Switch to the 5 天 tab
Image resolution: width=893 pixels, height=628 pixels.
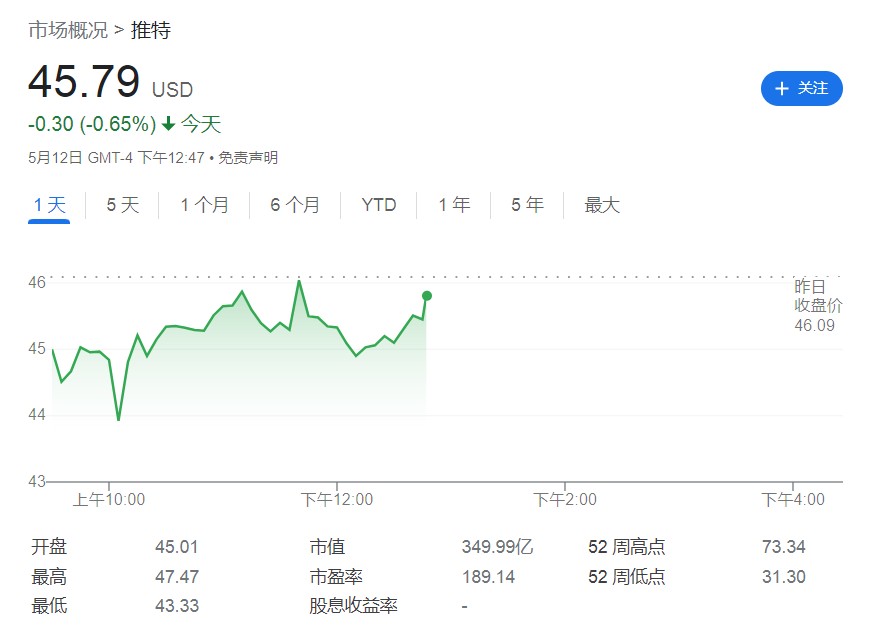pos(123,205)
